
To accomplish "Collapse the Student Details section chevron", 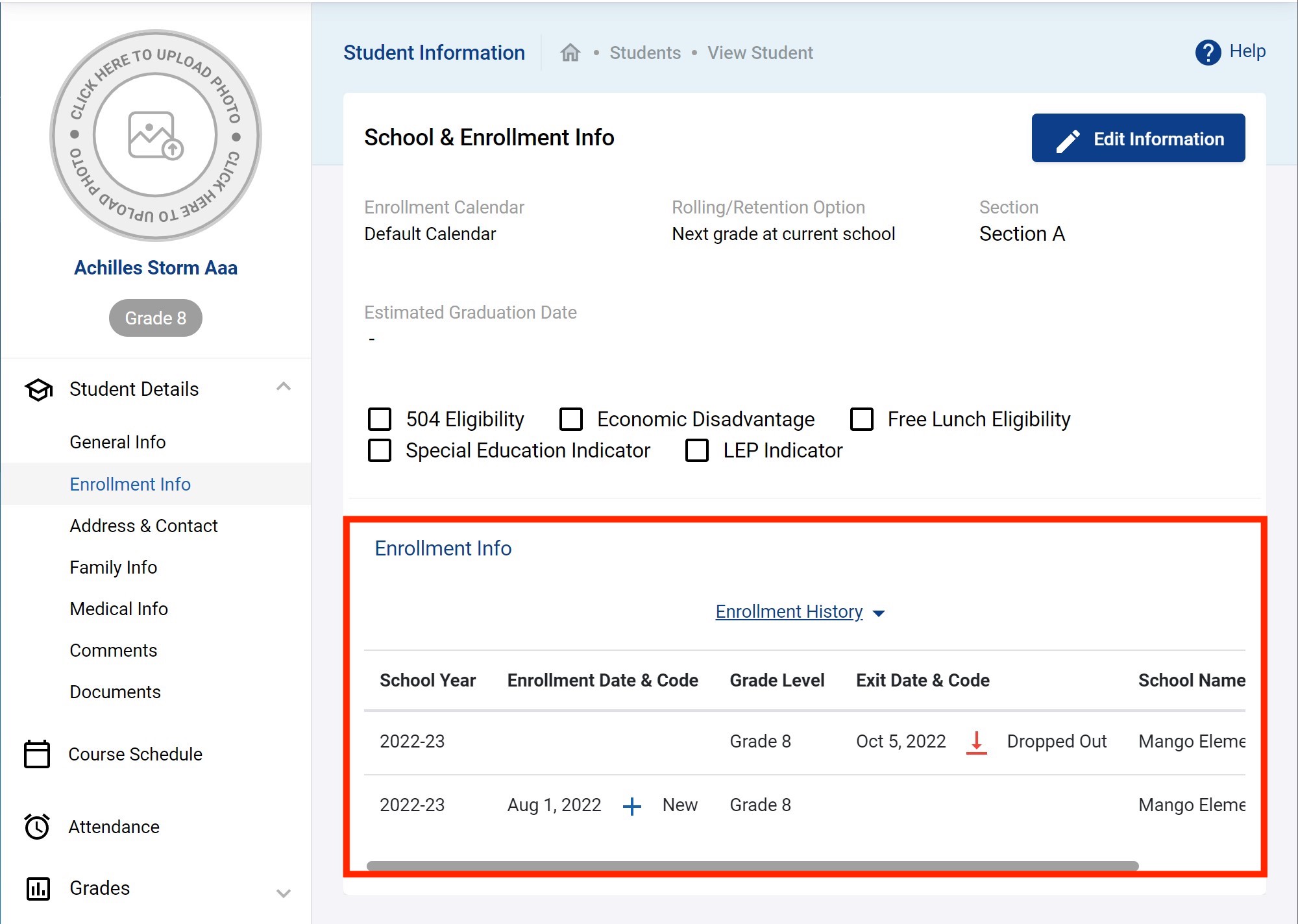I will [x=284, y=387].
